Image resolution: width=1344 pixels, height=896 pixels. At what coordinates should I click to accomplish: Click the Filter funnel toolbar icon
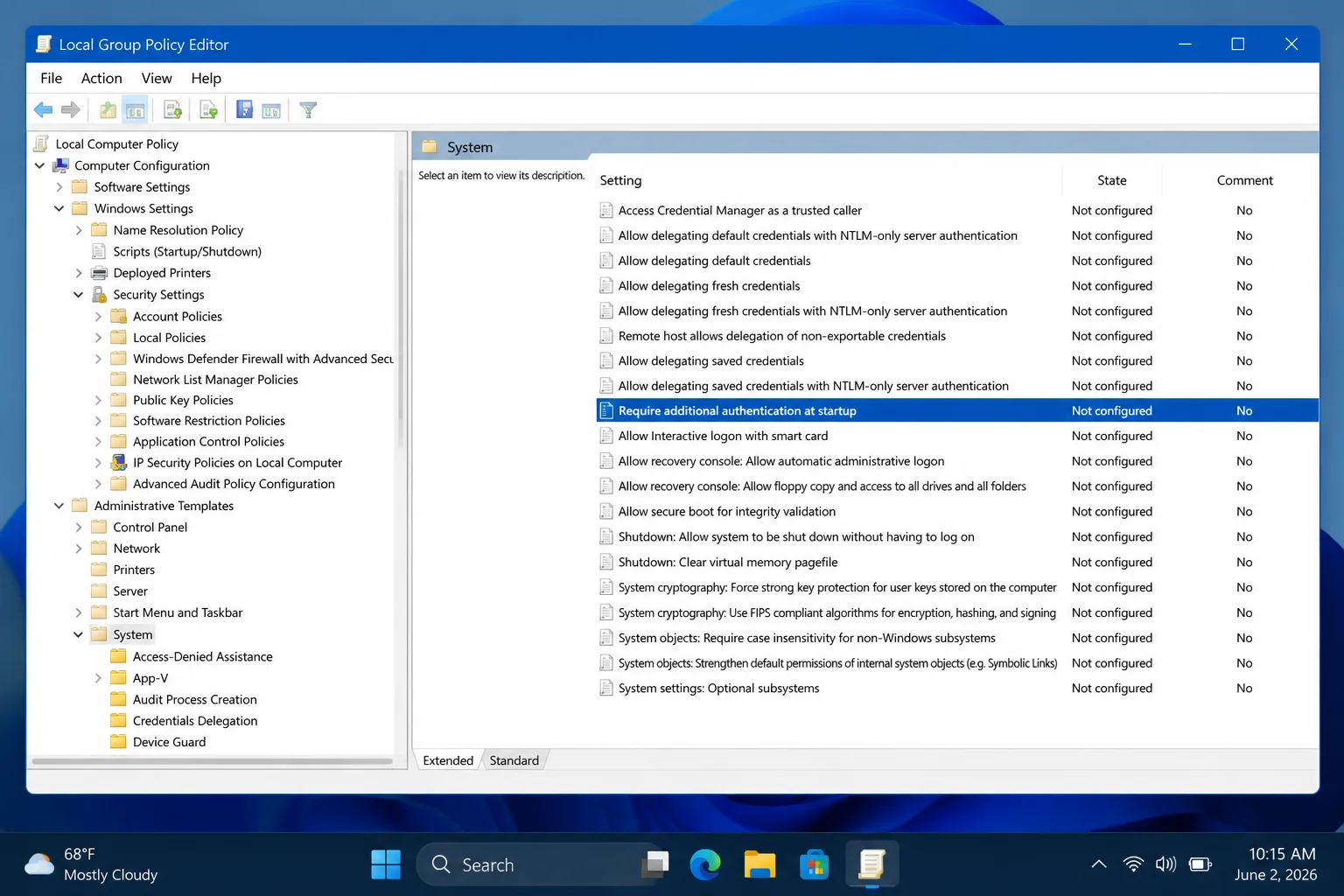(x=308, y=110)
